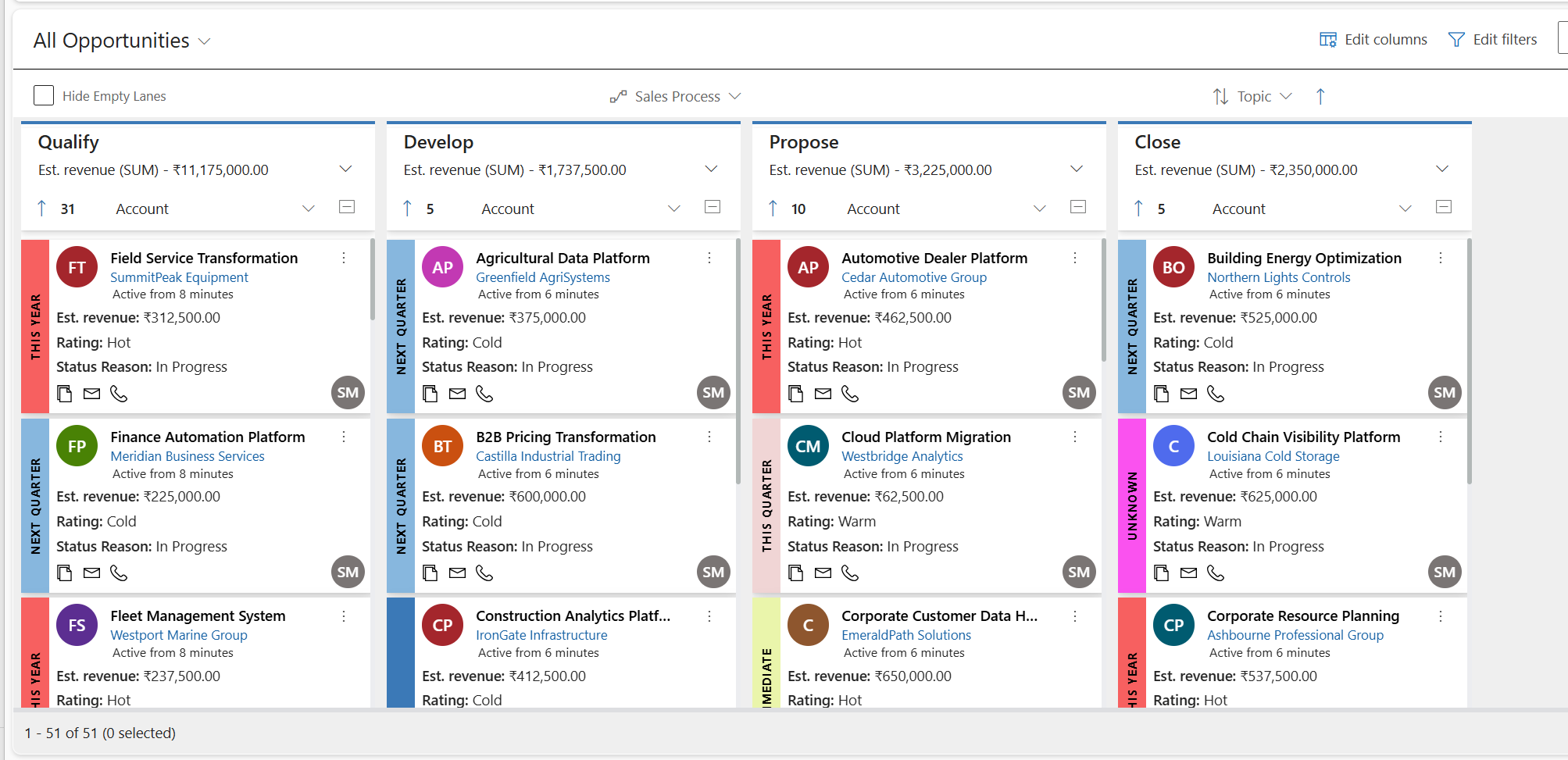Open Greenfield AgriSystems account link
Screen dimensions: 1568x760
(x=543, y=277)
